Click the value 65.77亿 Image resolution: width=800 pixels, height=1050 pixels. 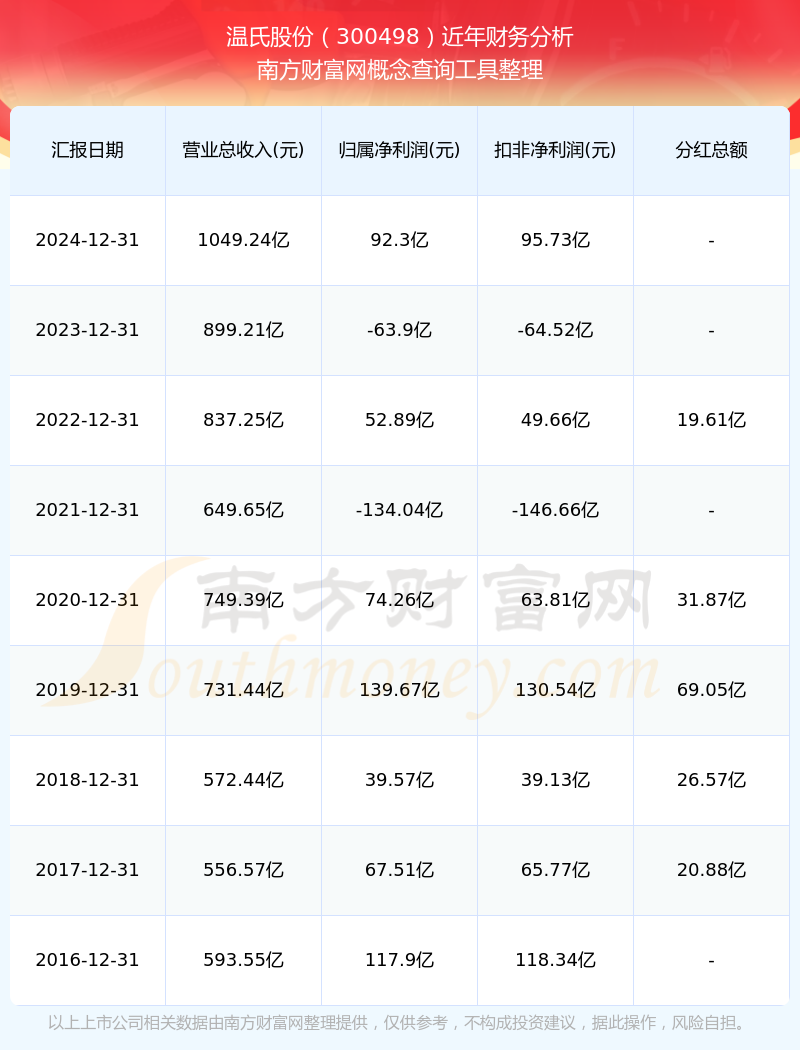[x=556, y=870]
